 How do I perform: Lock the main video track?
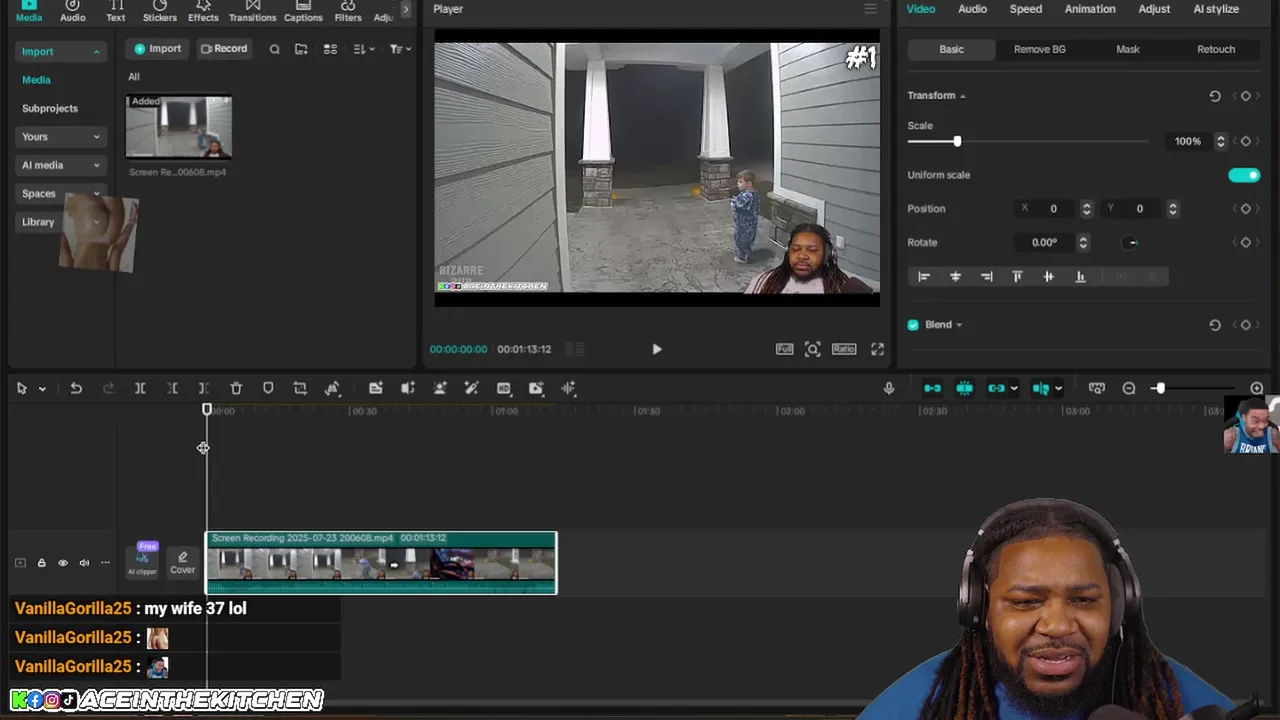pyautogui.click(x=42, y=563)
